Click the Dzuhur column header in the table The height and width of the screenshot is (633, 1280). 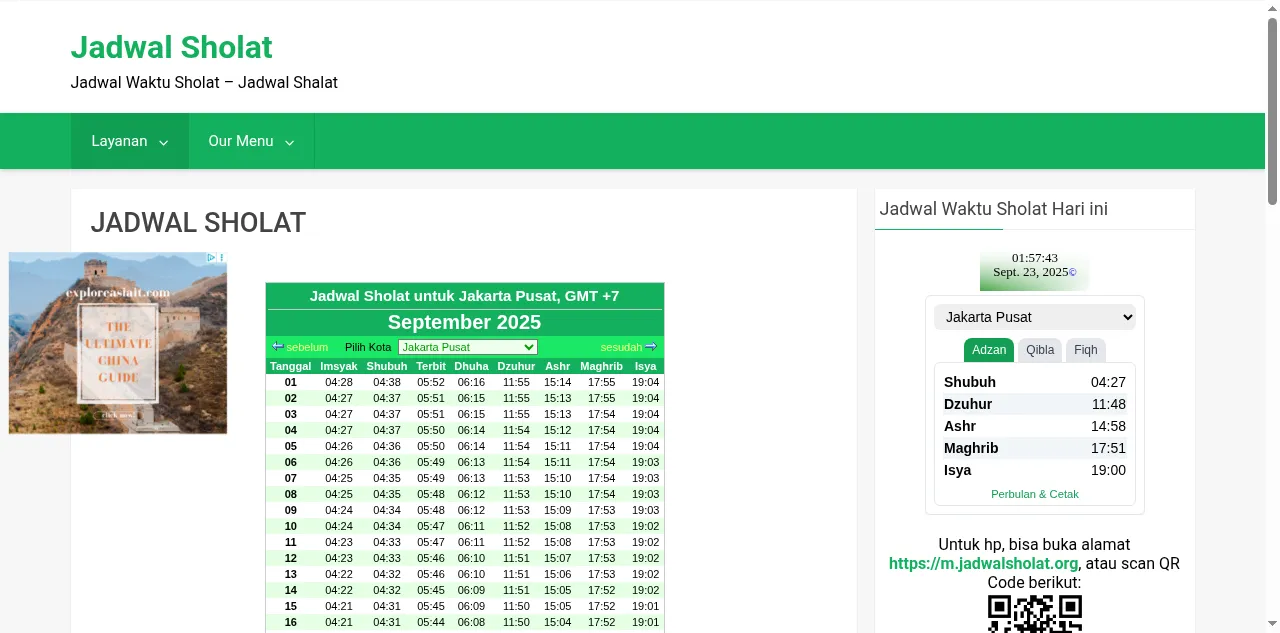click(516, 366)
